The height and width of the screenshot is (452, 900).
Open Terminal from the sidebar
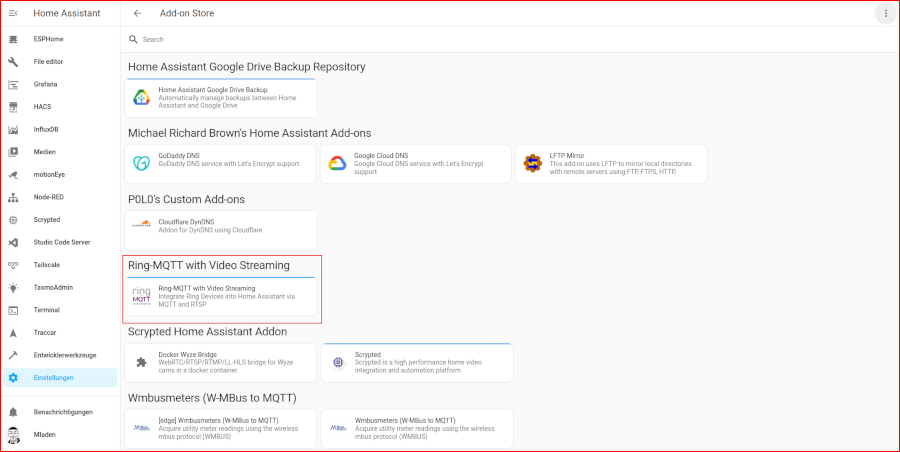coord(60,310)
